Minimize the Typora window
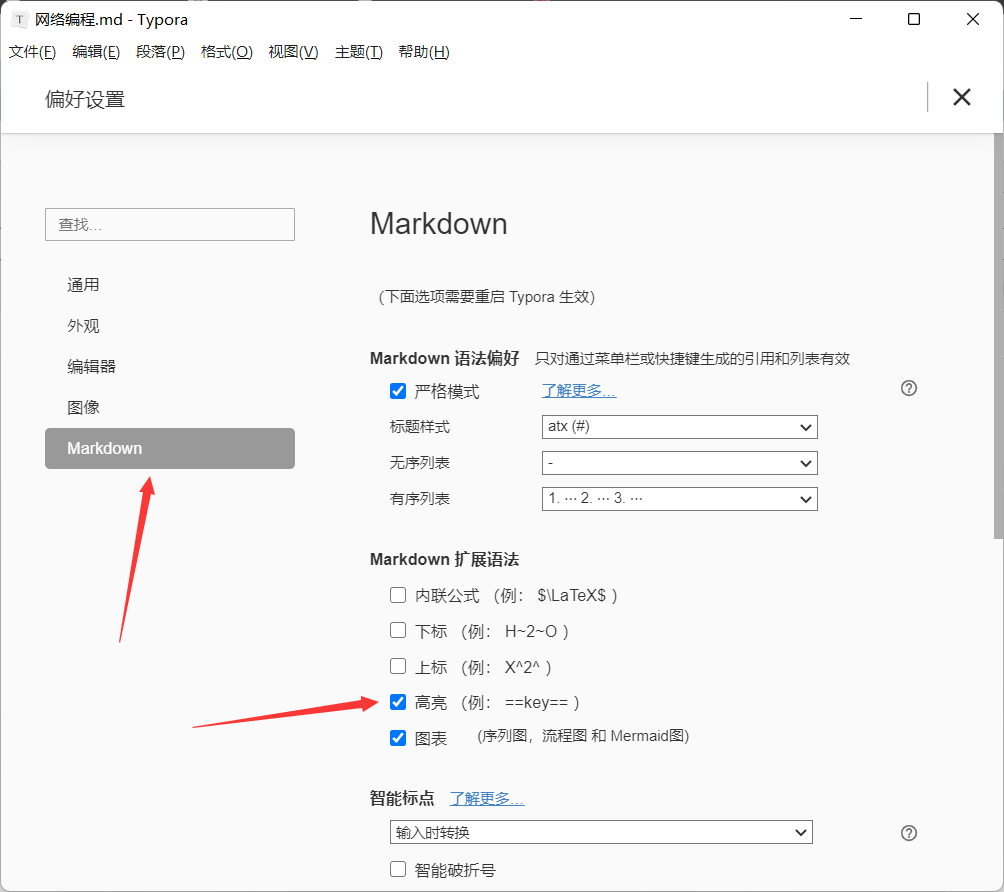Image resolution: width=1004 pixels, height=892 pixels. [x=855, y=19]
